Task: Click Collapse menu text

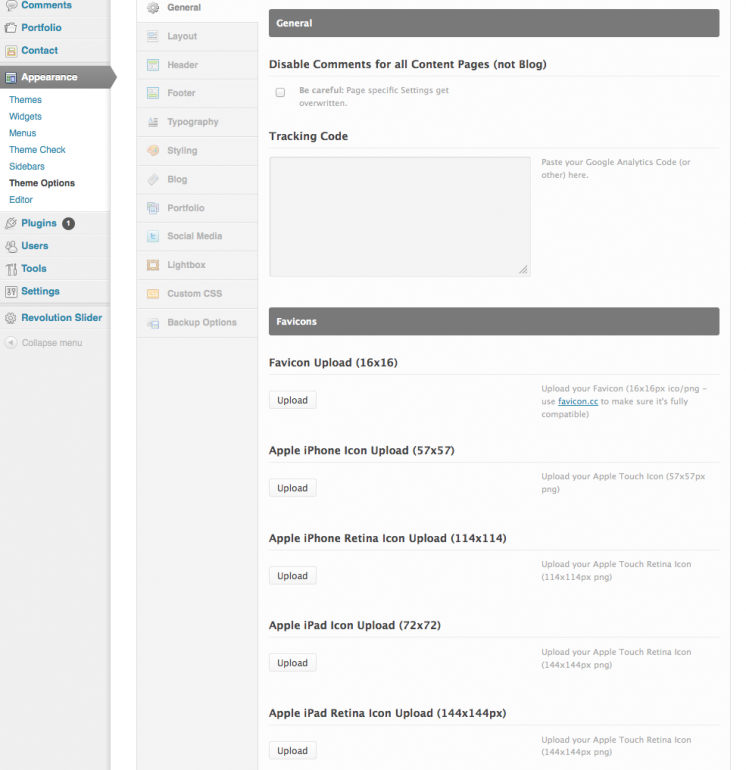Action: tap(52, 343)
